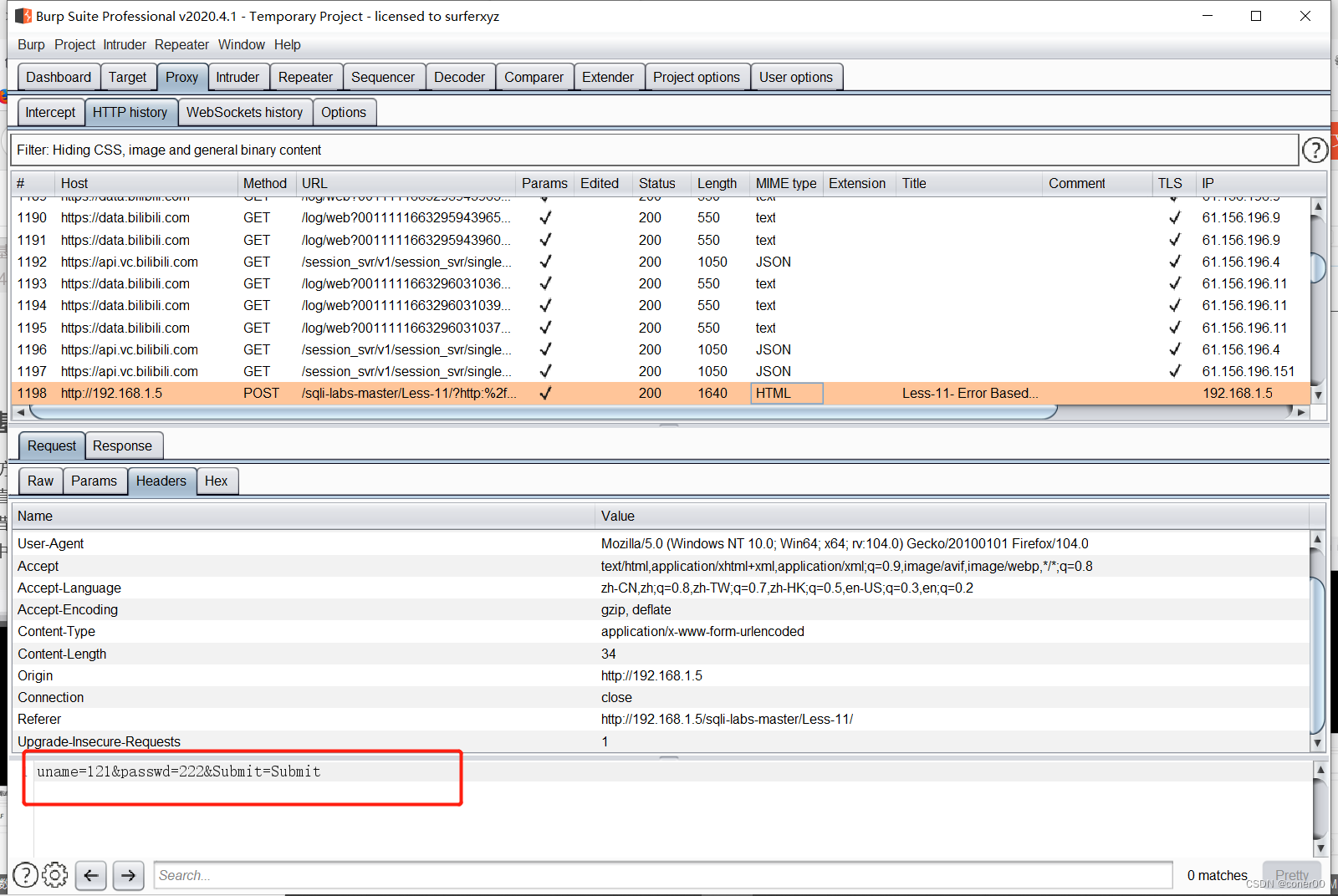Sort history by the Length column

pyautogui.click(x=721, y=183)
